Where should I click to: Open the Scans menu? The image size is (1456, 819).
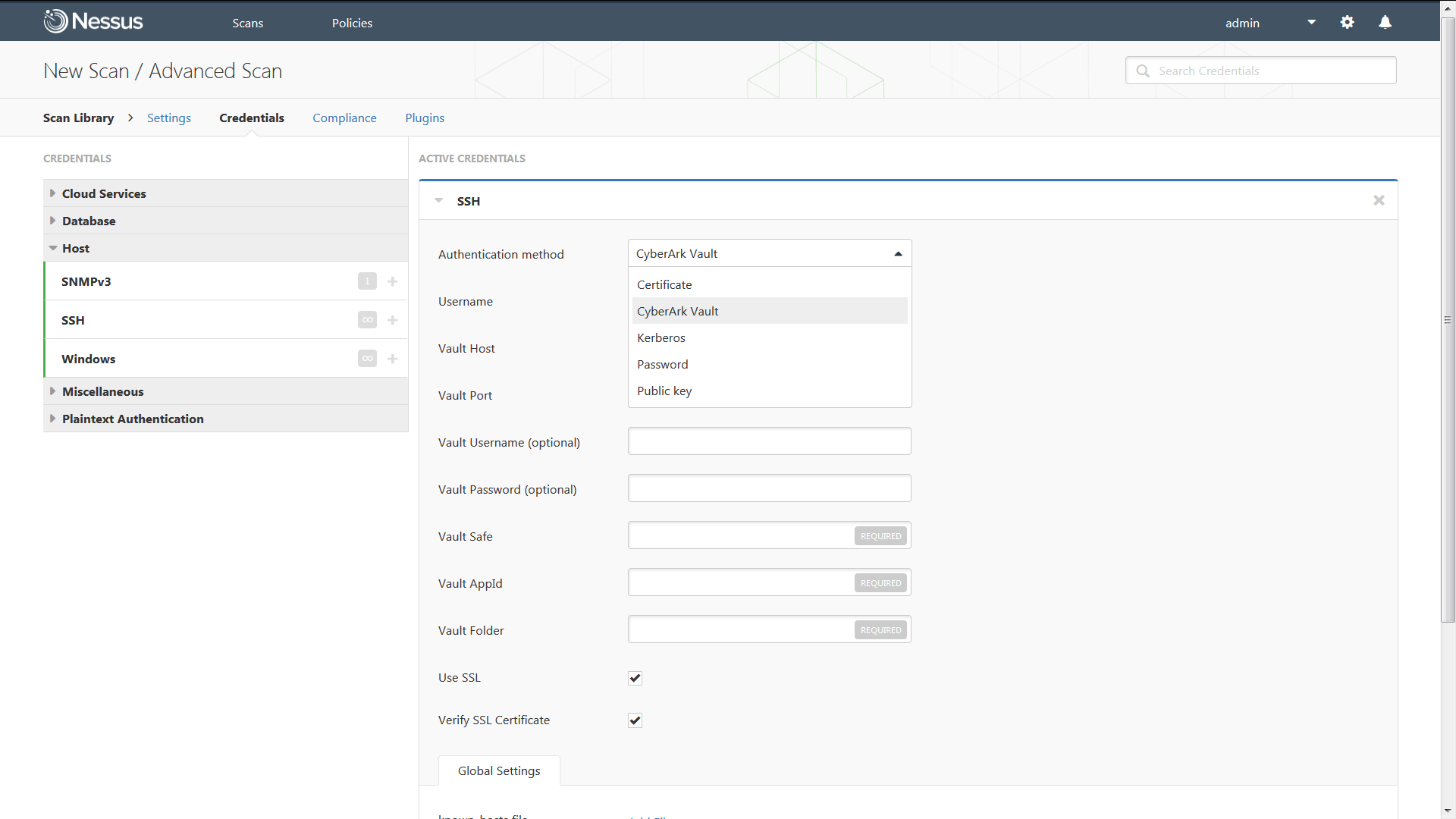coord(247,23)
